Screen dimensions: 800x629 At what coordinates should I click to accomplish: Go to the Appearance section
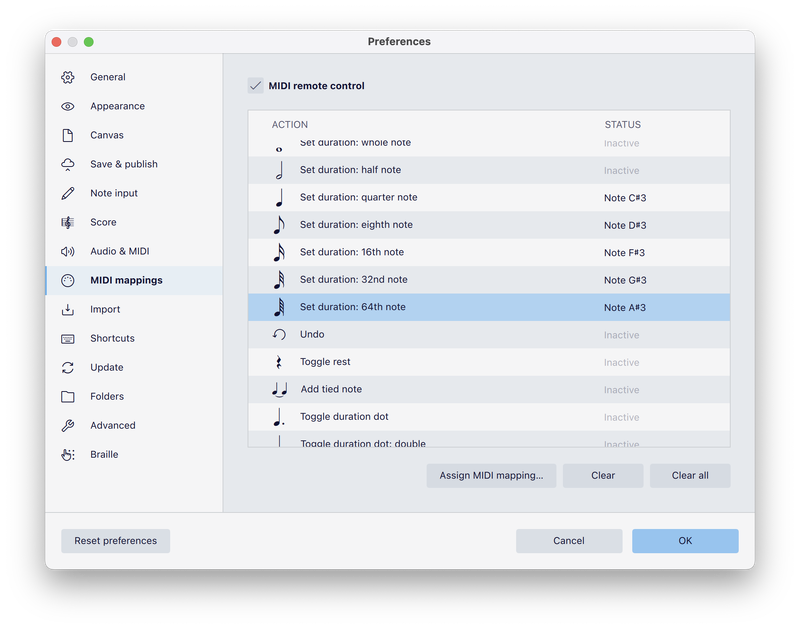[117, 106]
